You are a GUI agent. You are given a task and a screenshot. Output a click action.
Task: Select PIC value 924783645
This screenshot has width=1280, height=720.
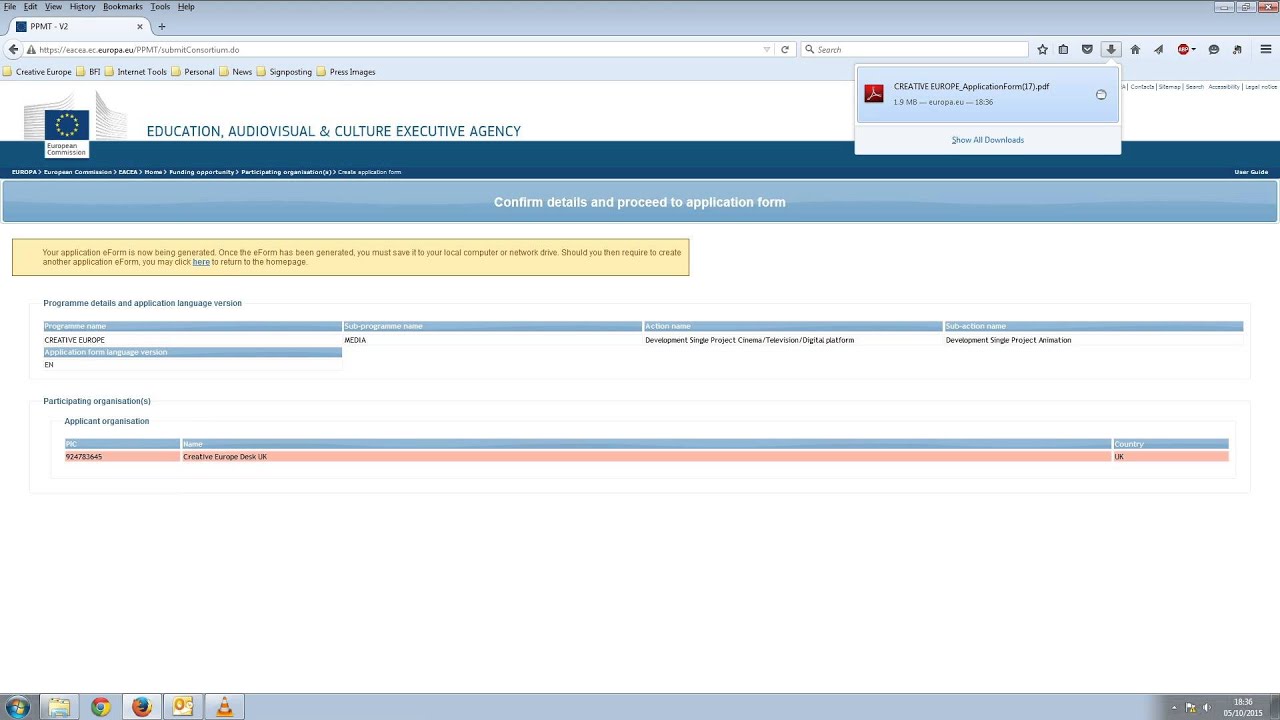pyautogui.click(x=84, y=457)
